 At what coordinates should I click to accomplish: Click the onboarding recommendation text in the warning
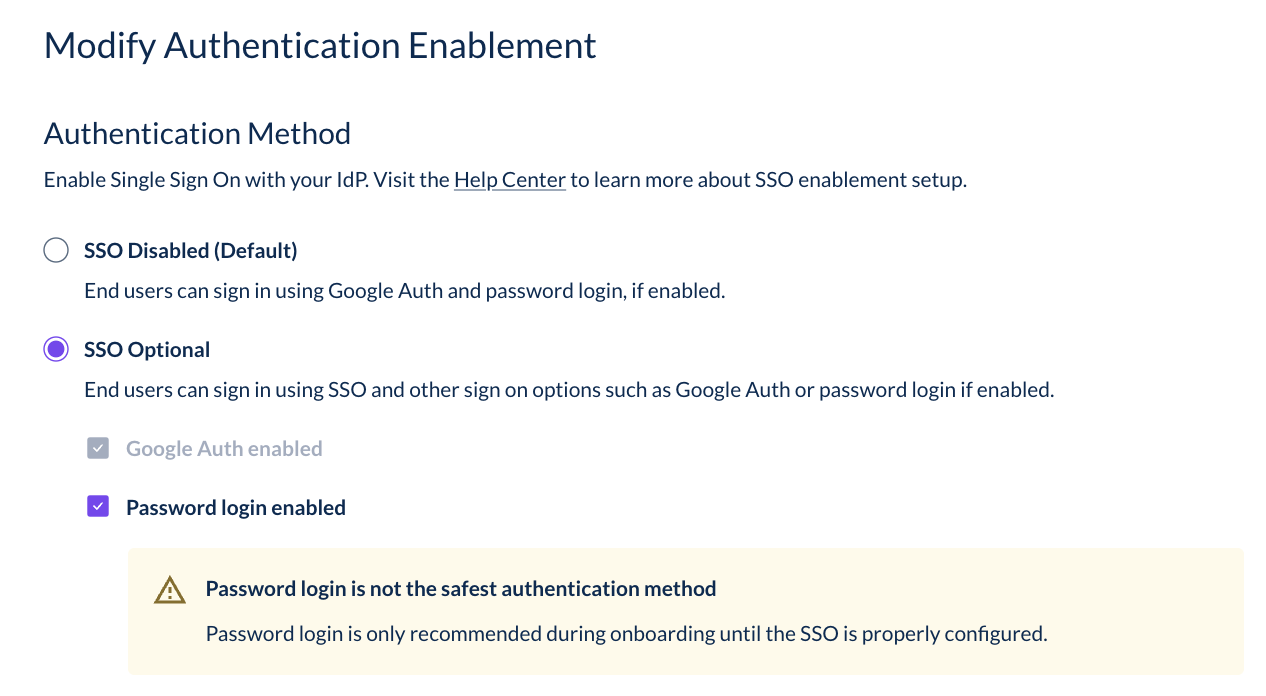pos(626,633)
